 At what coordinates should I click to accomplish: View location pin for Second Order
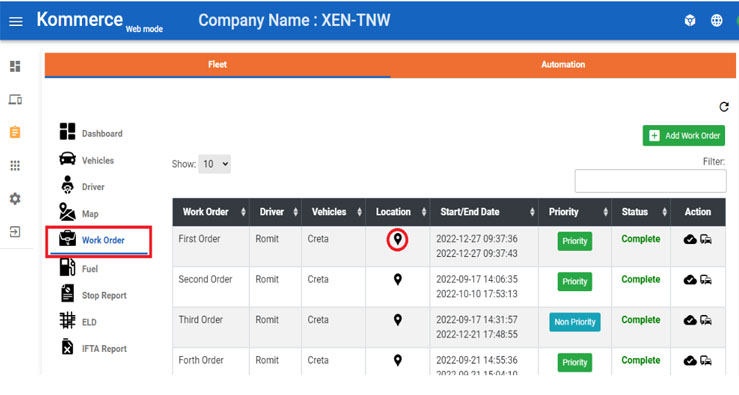tap(398, 280)
